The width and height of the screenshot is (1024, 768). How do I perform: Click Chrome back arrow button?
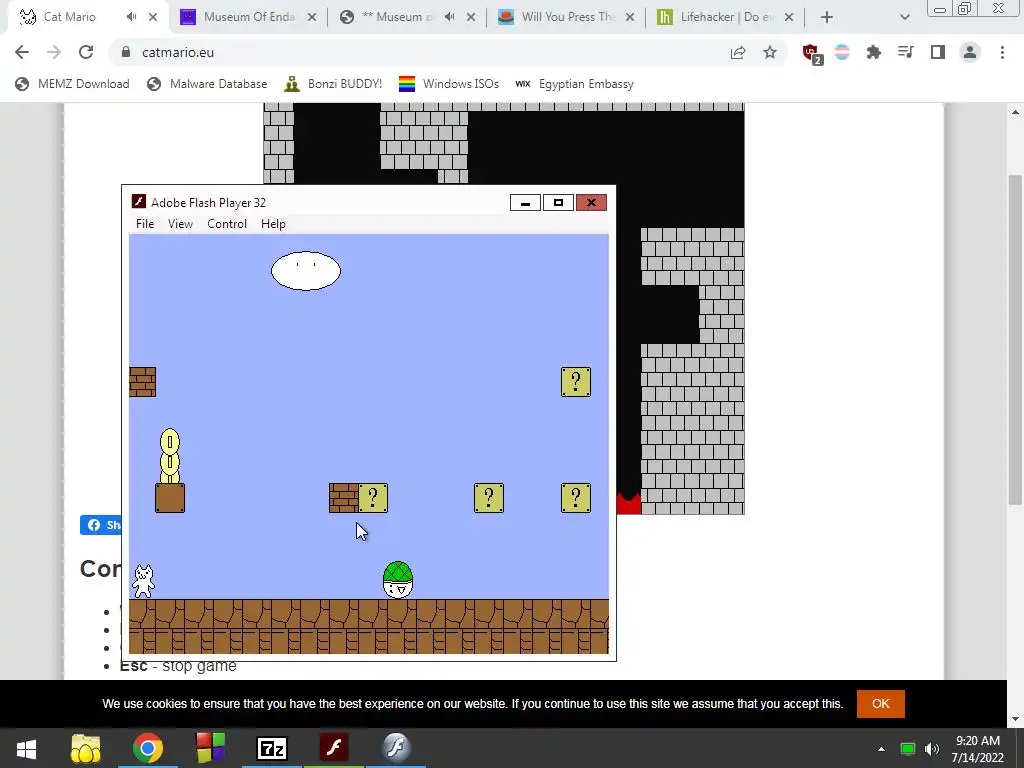pos(22,52)
